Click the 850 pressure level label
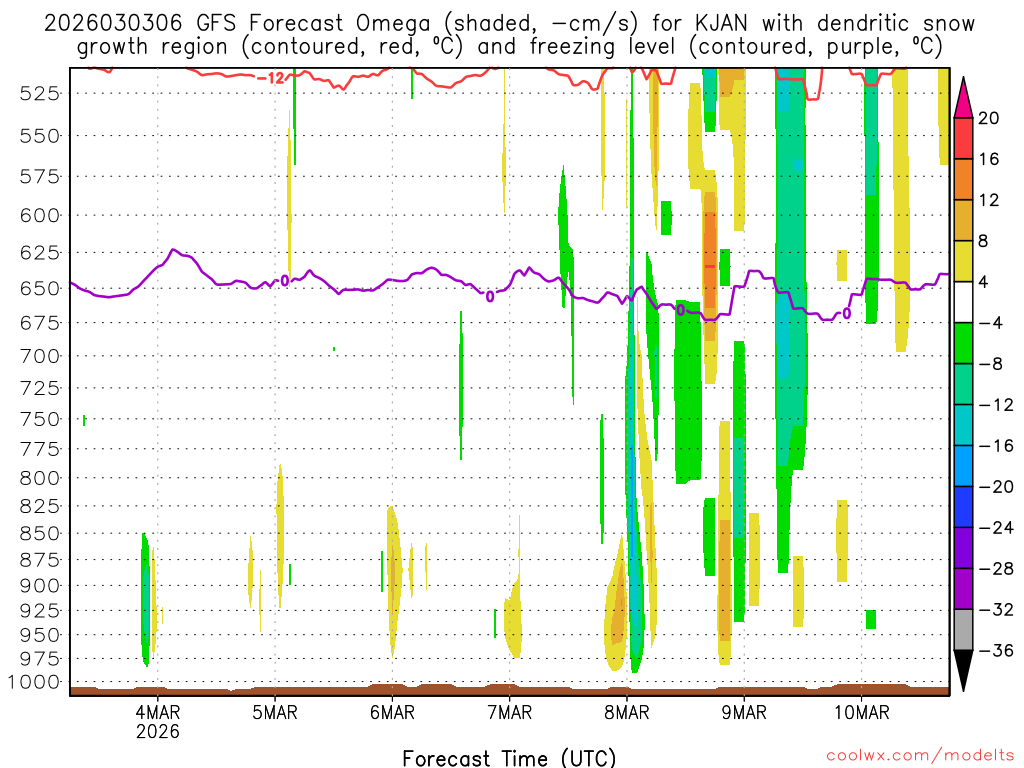Screen dimensions: 1024x768 39,534
